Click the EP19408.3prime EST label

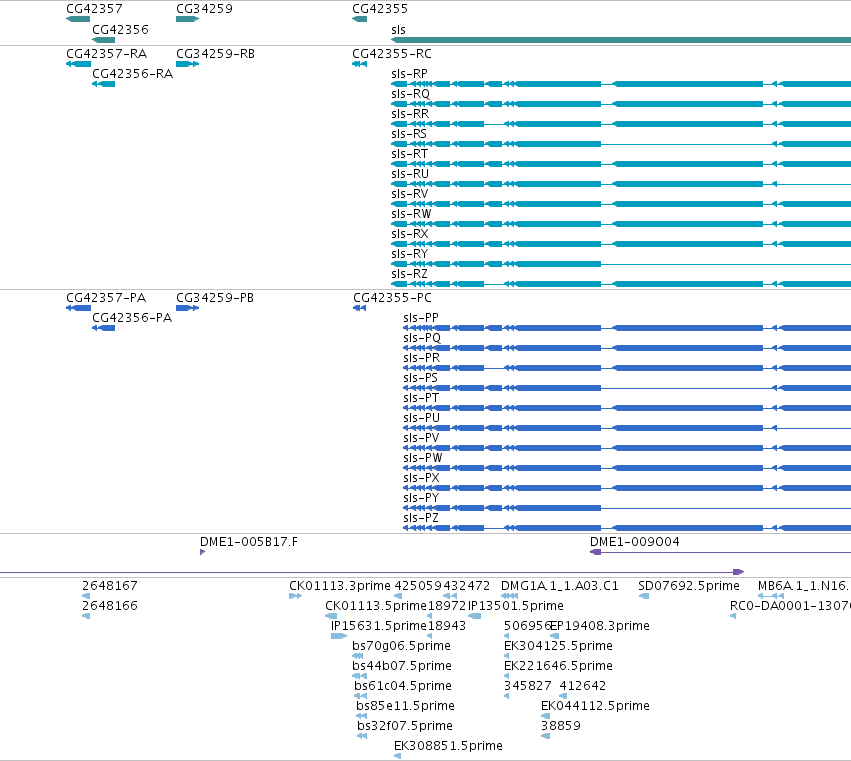click(x=600, y=626)
